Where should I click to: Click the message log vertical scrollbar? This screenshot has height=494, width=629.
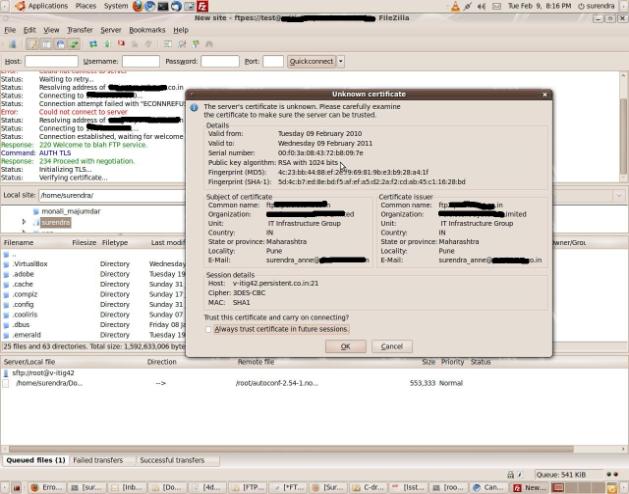pos(624,127)
